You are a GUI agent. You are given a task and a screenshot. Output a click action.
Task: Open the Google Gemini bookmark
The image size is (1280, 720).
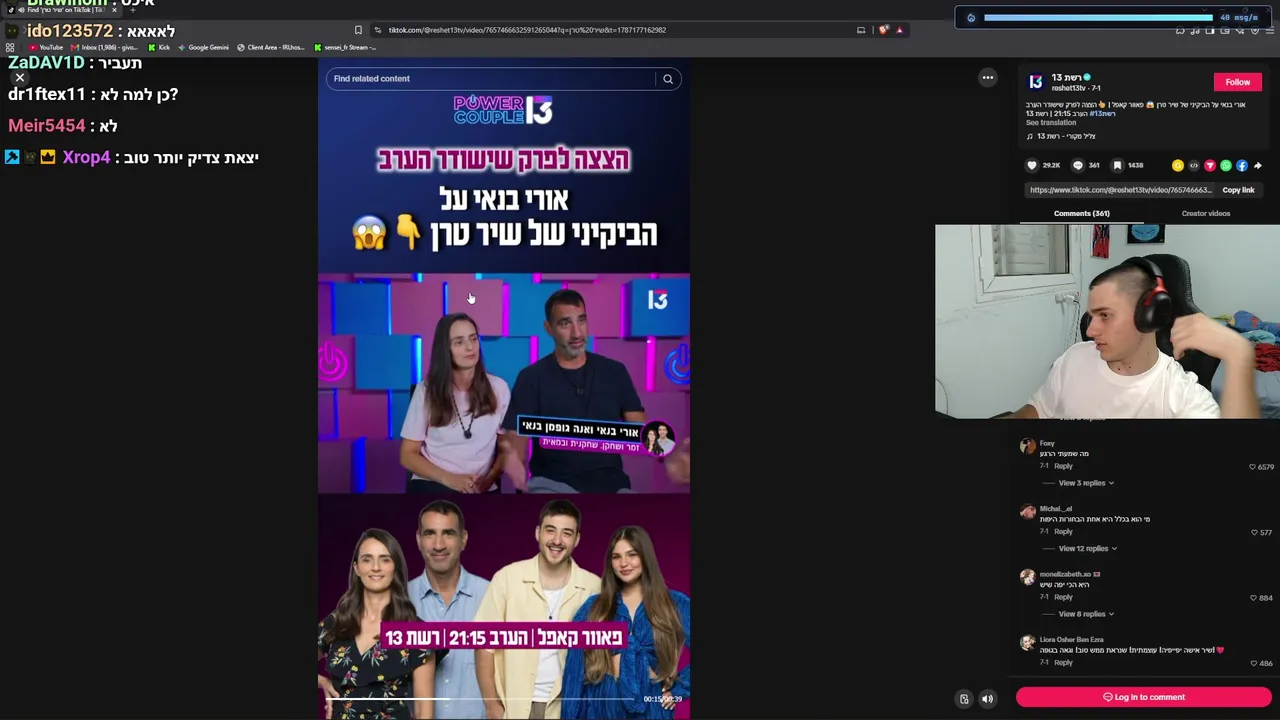click(203, 47)
